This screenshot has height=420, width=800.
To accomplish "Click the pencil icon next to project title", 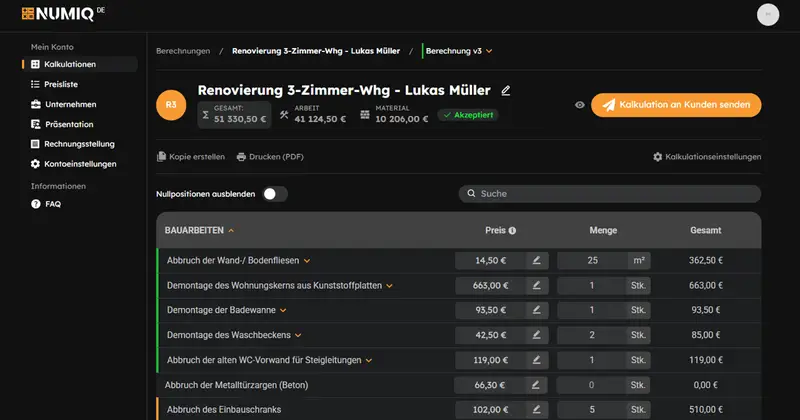I will click(506, 91).
